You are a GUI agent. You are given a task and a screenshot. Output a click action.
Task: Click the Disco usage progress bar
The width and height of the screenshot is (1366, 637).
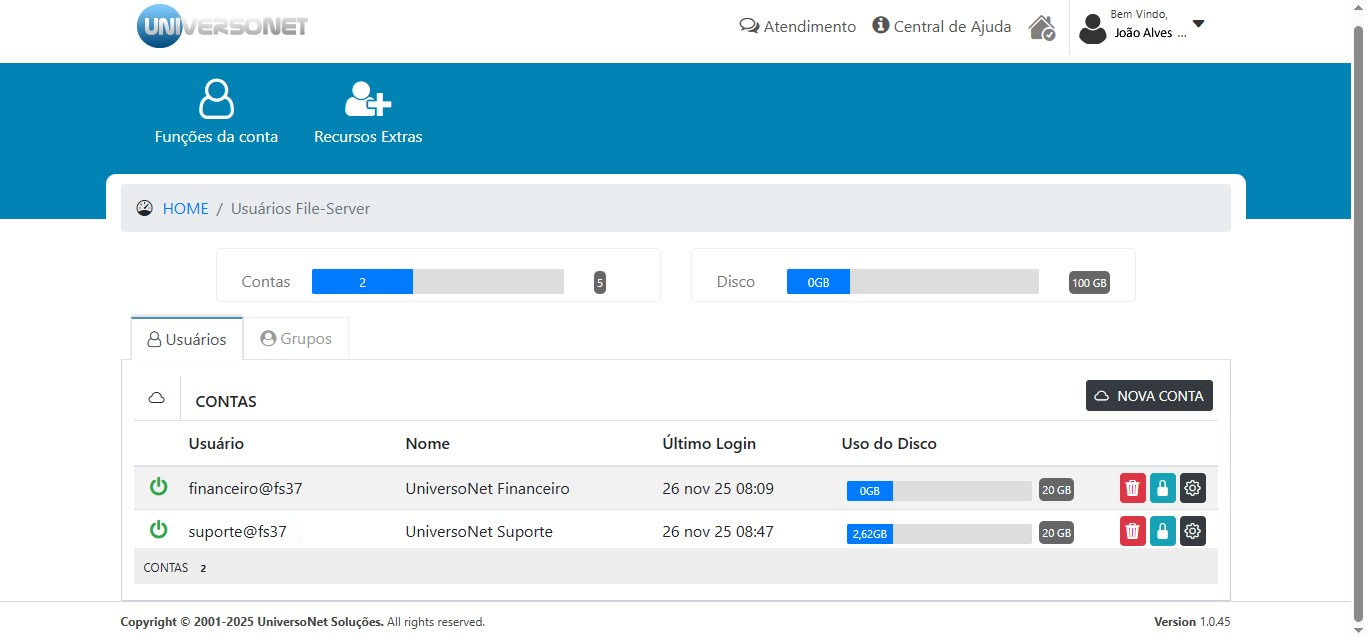[912, 281]
